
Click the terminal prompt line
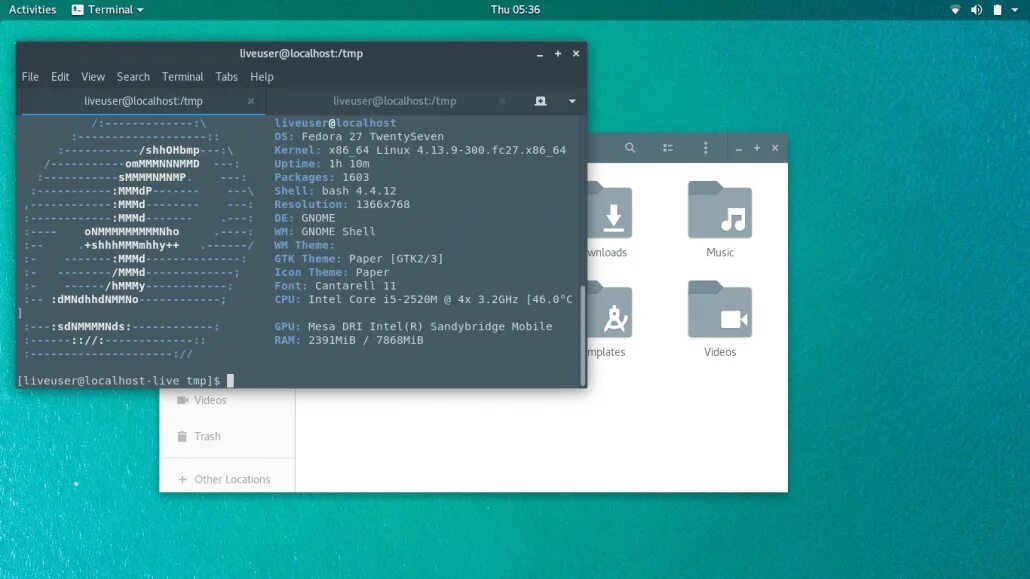pos(125,381)
